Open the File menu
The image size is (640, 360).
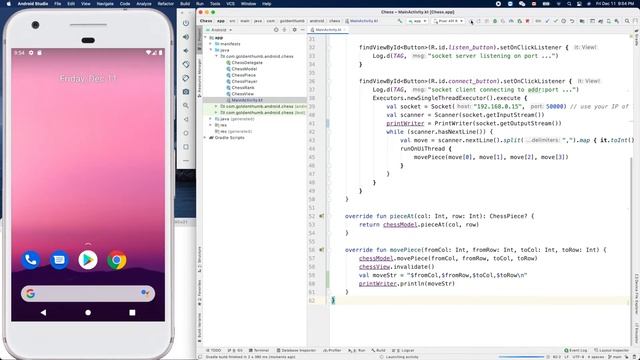pyautogui.click(x=58, y=4)
